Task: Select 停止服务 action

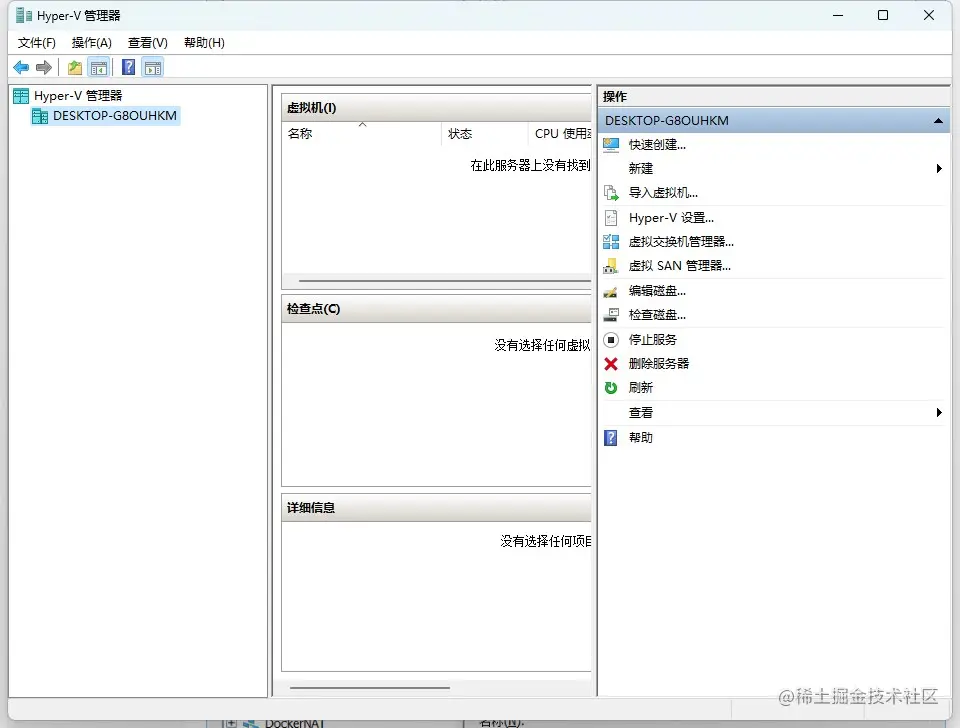Action: pyautogui.click(x=653, y=340)
